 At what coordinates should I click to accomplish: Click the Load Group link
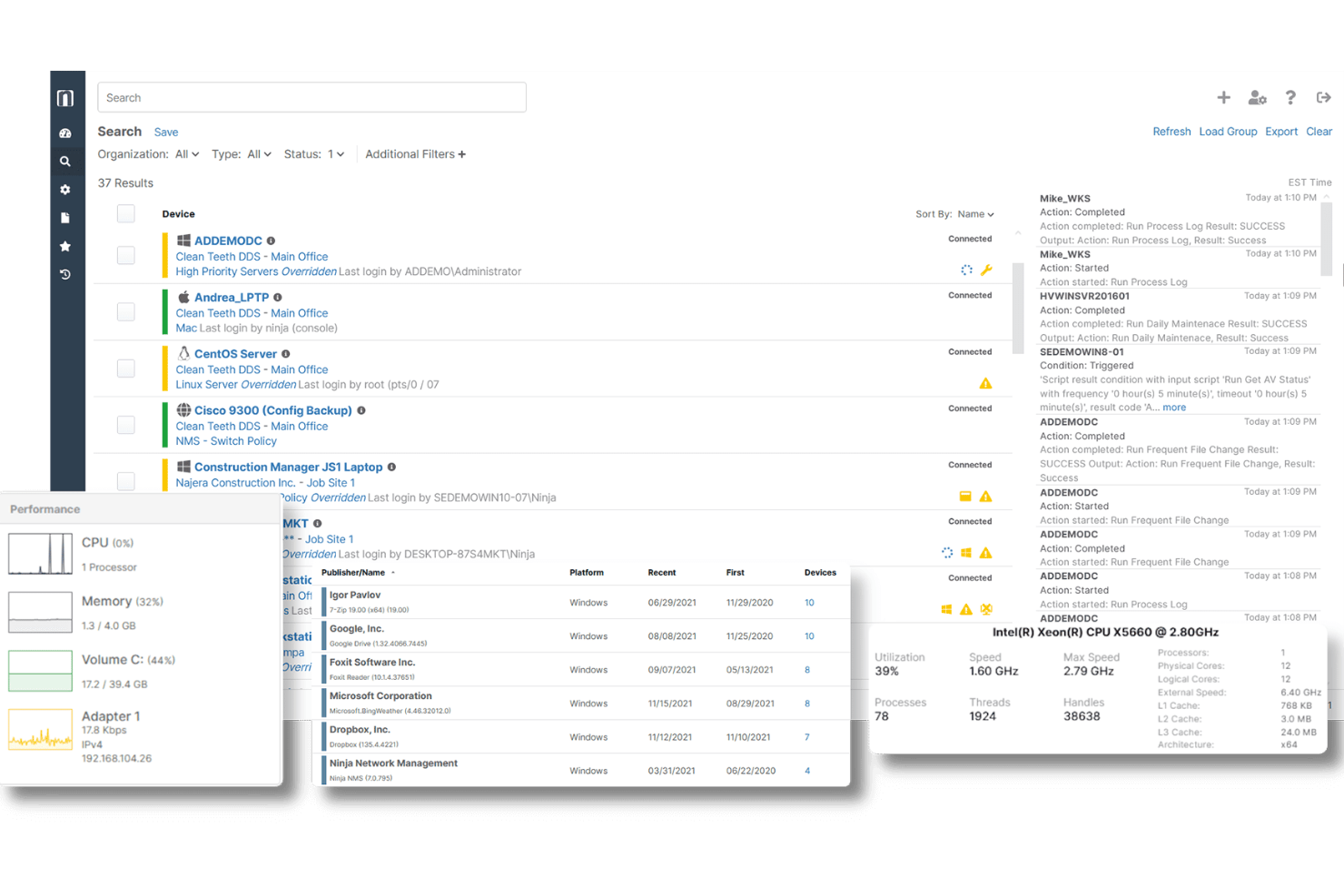click(1228, 132)
